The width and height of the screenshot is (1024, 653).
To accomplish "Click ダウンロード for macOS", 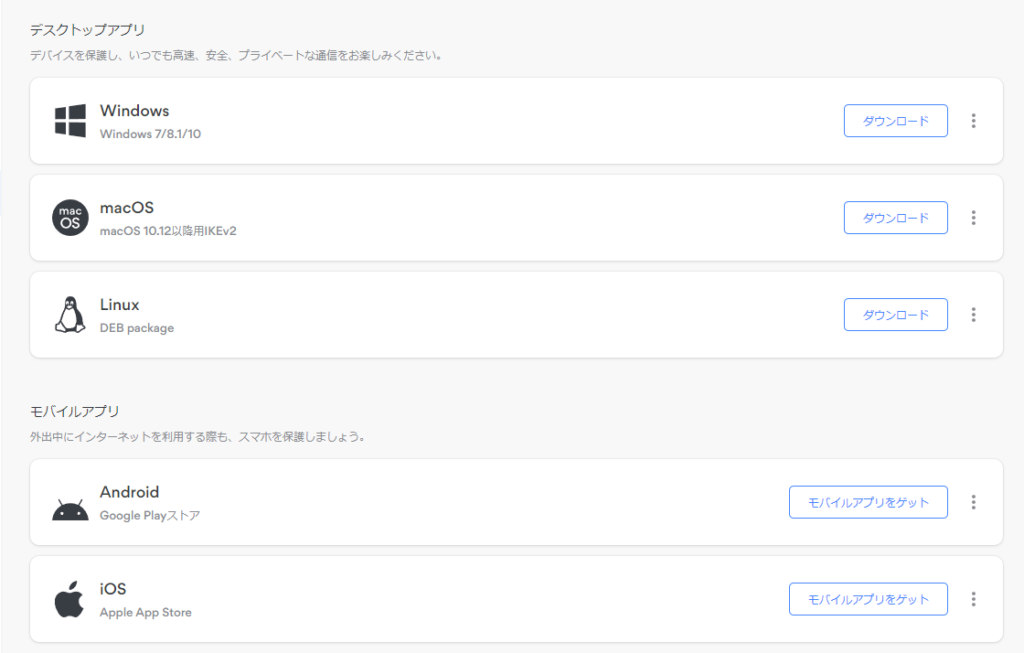I will point(895,217).
